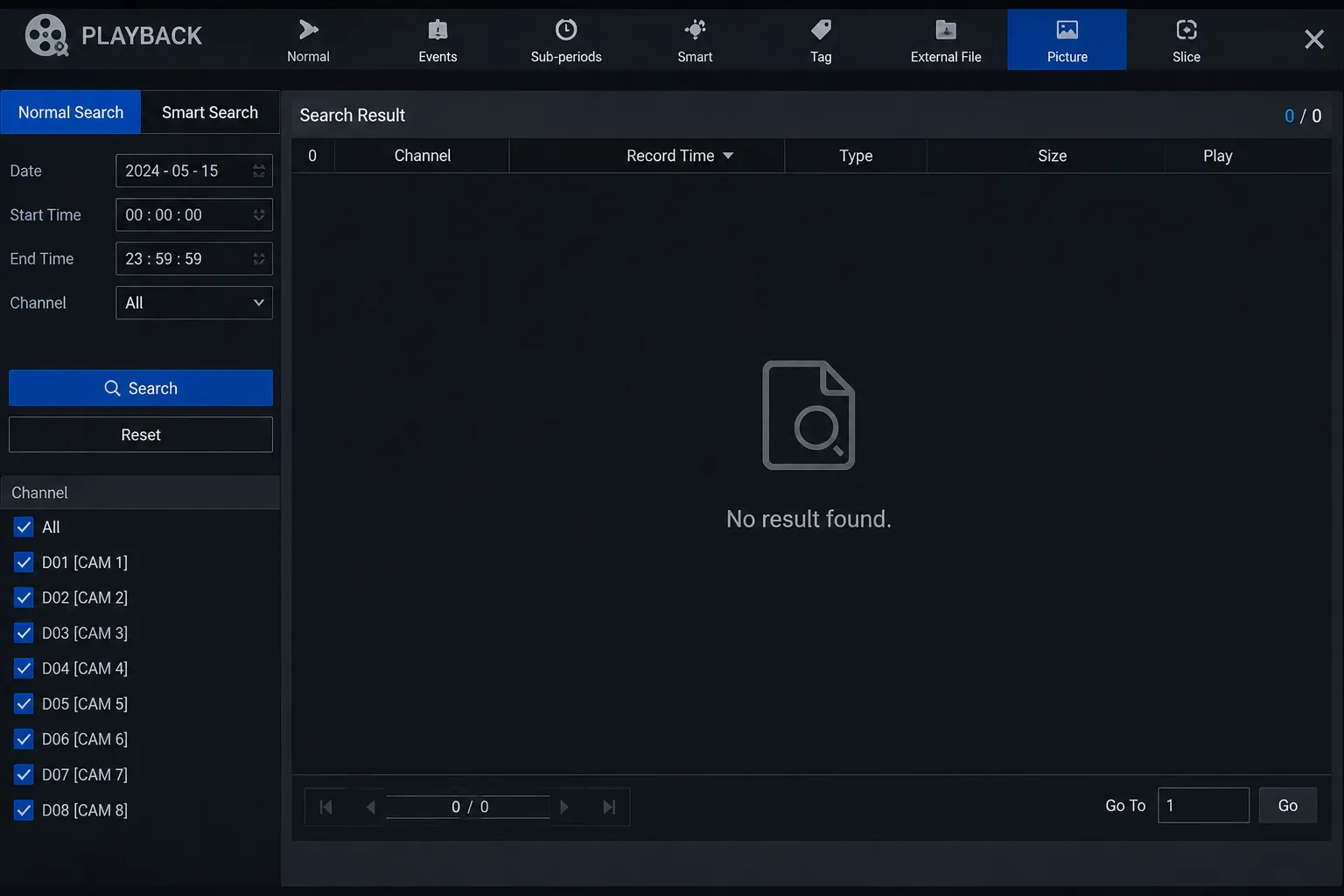This screenshot has height=896, width=1344.
Task: Go to the first results page
Action: pos(325,807)
